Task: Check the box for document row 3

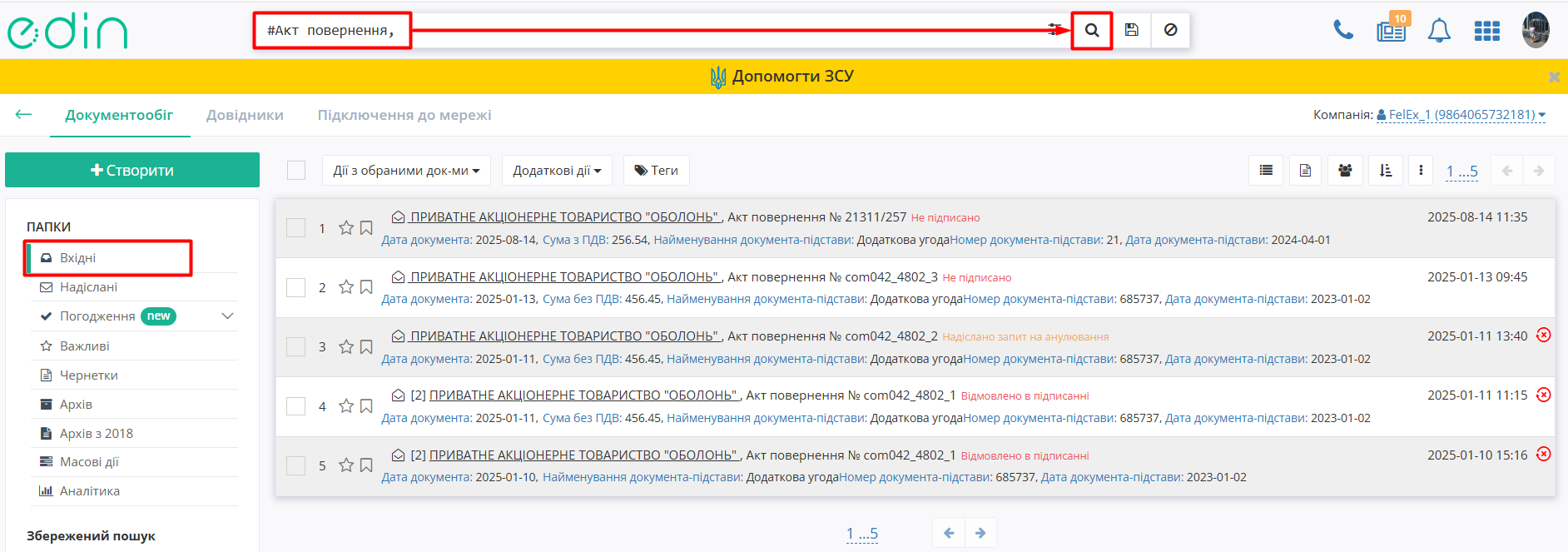Action: tap(295, 346)
